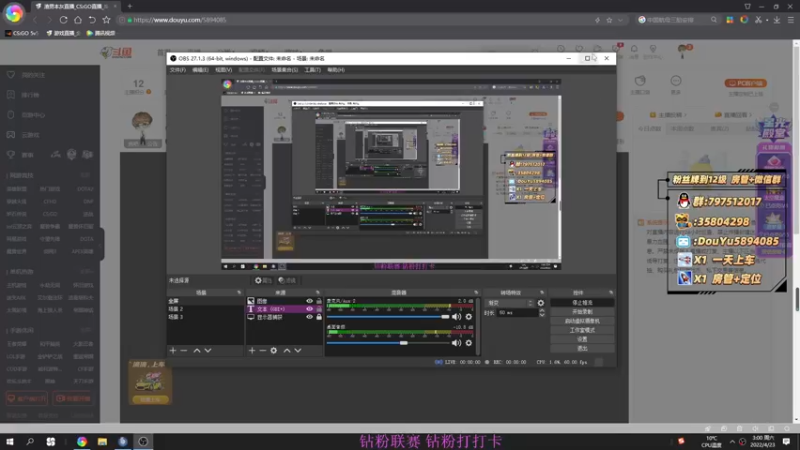Image resolution: width=800 pixels, height=450 pixels.
Task: Open the Tools(T) menu in OBS
Action: (x=312, y=70)
